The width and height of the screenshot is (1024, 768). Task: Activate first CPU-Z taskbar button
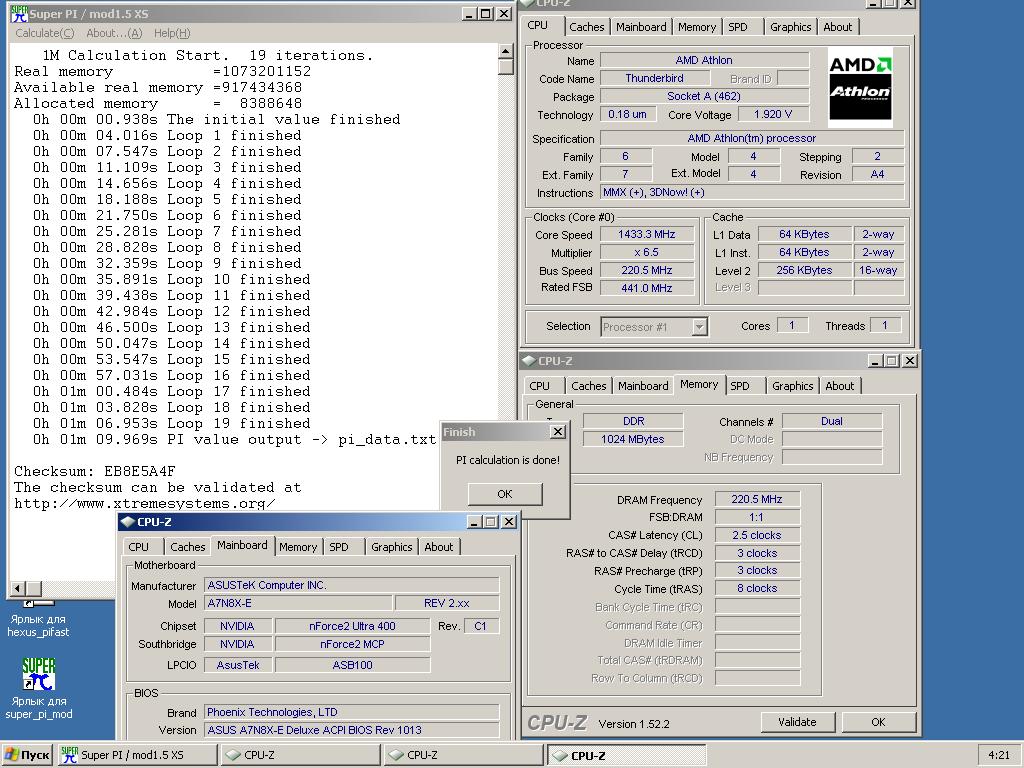300,755
